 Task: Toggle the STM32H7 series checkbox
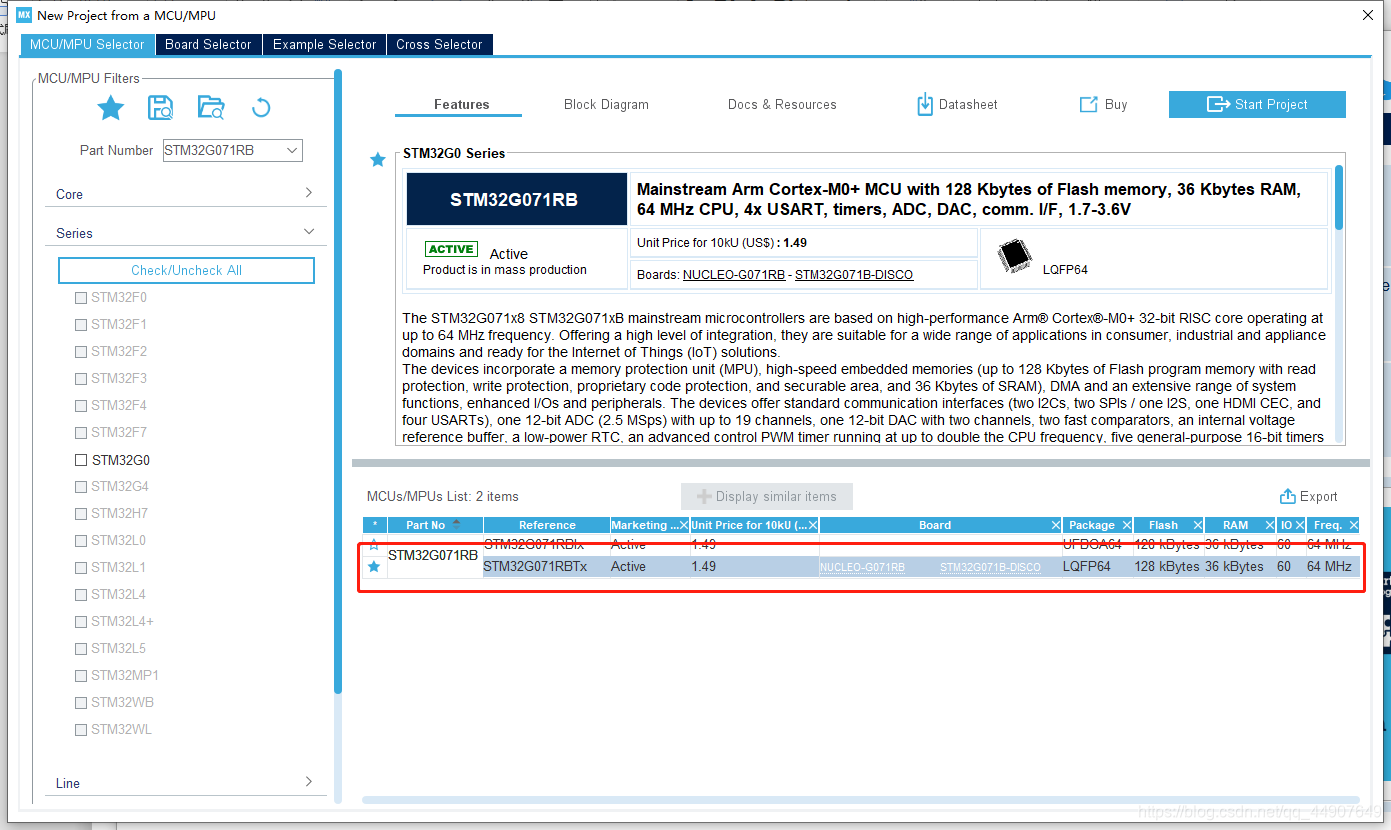tap(80, 514)
